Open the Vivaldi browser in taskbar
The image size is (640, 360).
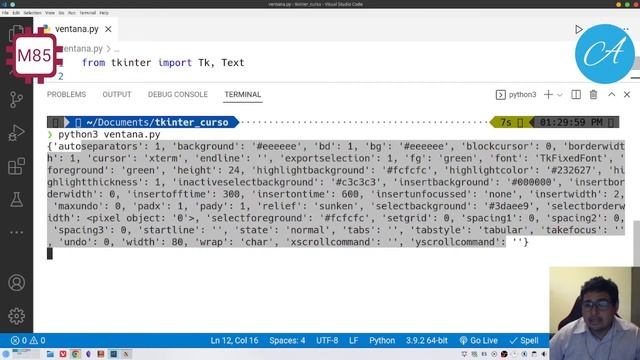(x=63, y=354)
